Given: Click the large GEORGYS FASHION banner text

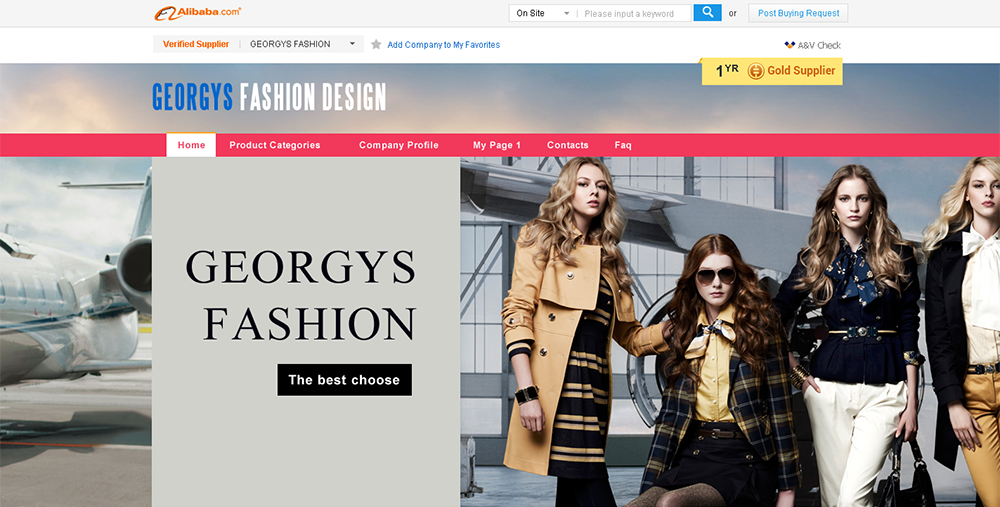Looking at the screenshot, I should coord(301,295).
